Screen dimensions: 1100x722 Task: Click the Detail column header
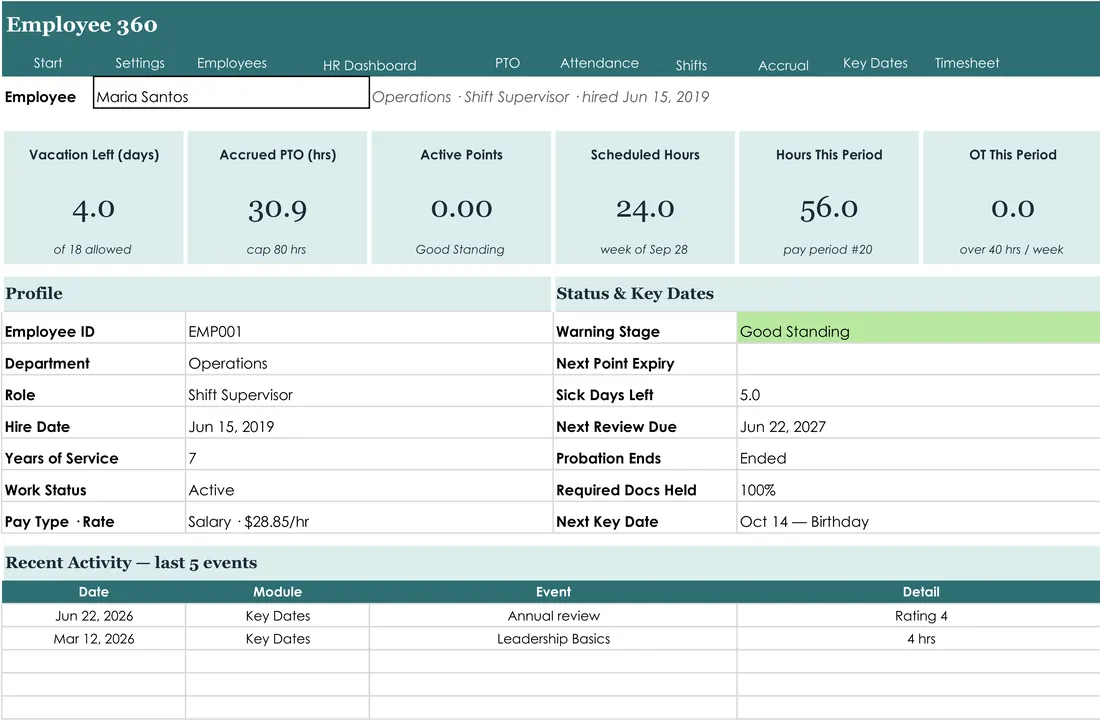(920, 591)
